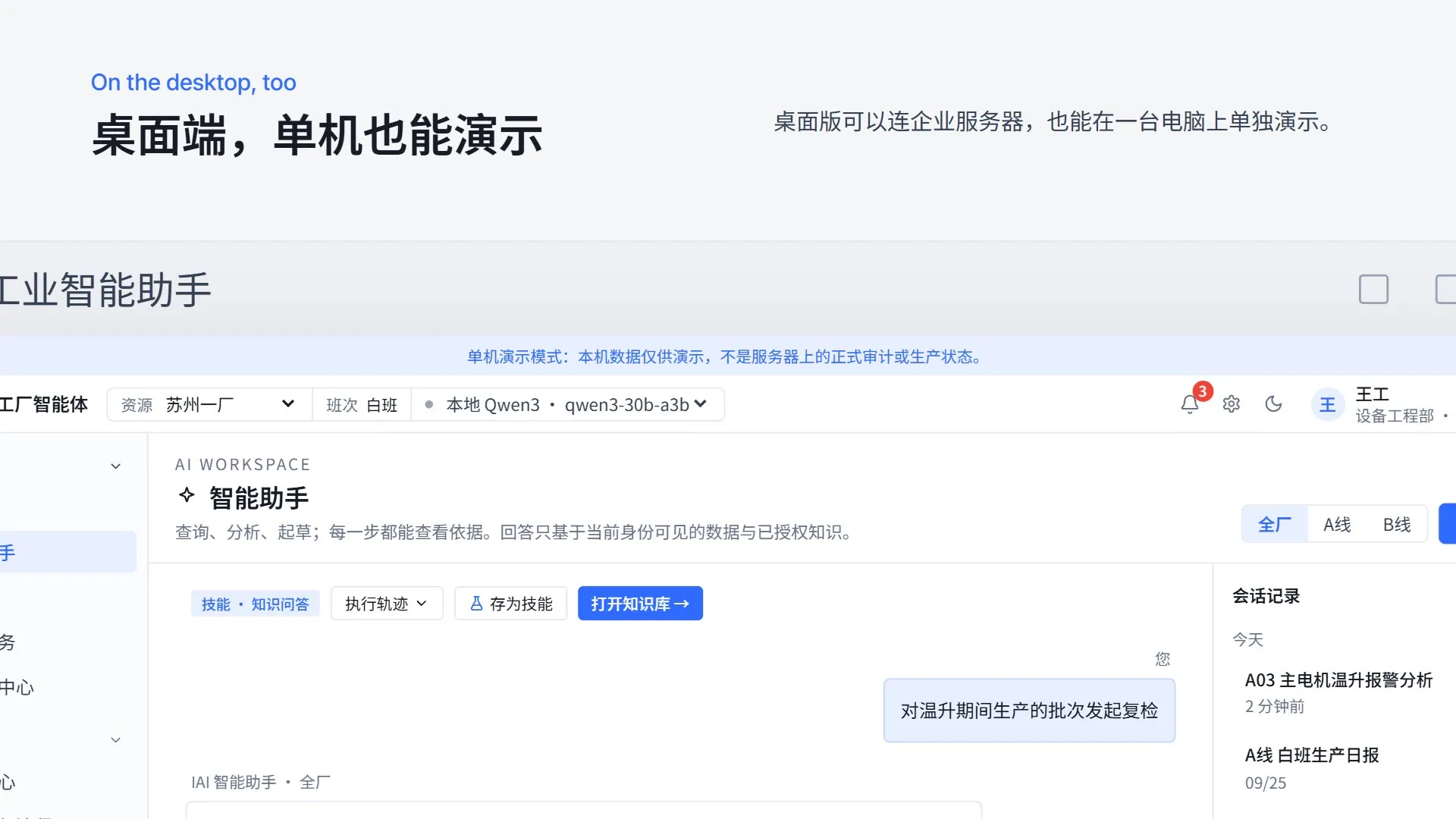Expand the 执行轨迹 dropdown

point(387,604)
